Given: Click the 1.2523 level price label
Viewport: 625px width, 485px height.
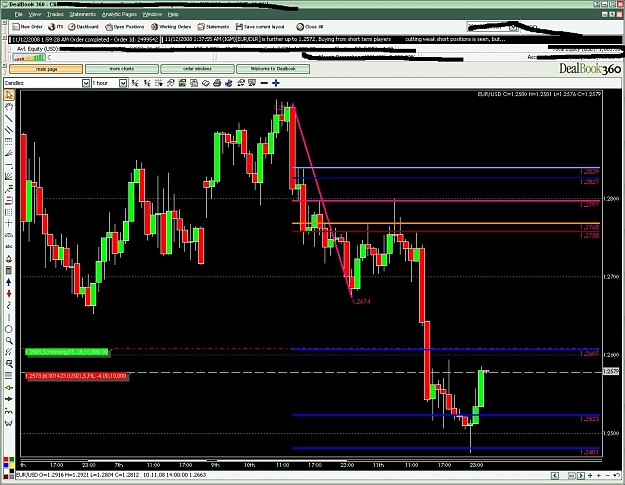Looking at the screenshot, I should click(x=589, y=419).
